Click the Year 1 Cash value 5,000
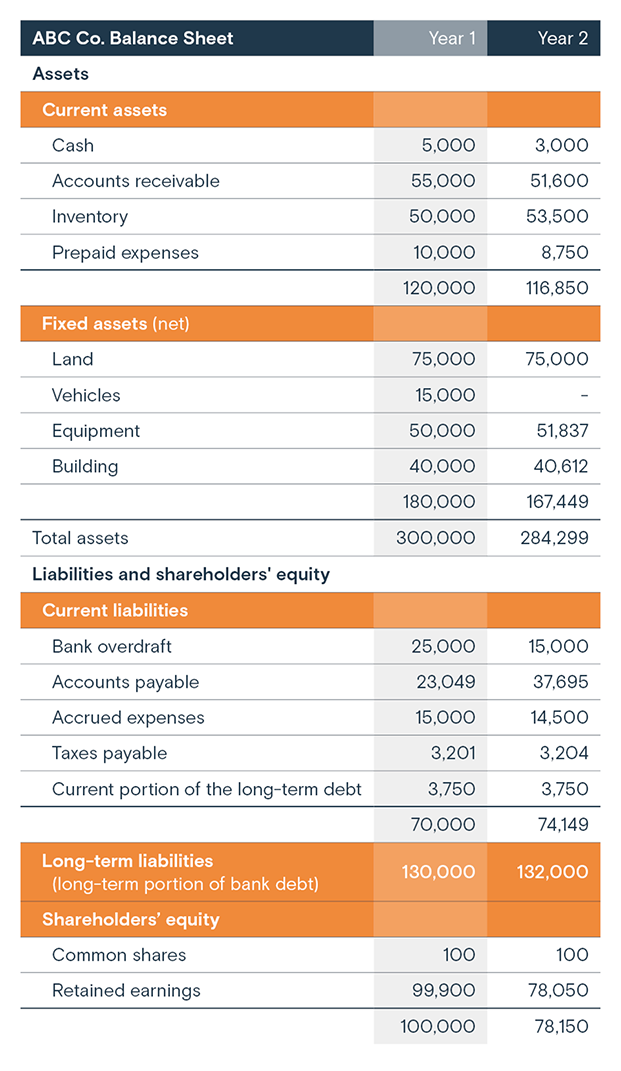 (448, 145)
